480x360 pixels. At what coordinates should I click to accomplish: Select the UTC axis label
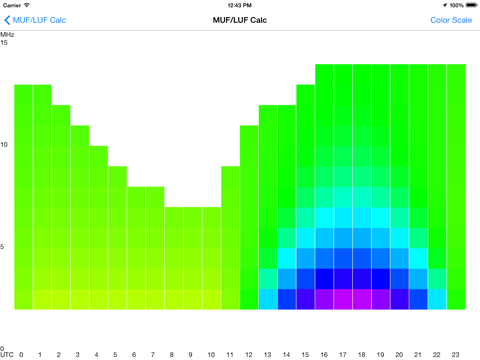[x=7, y=354]
